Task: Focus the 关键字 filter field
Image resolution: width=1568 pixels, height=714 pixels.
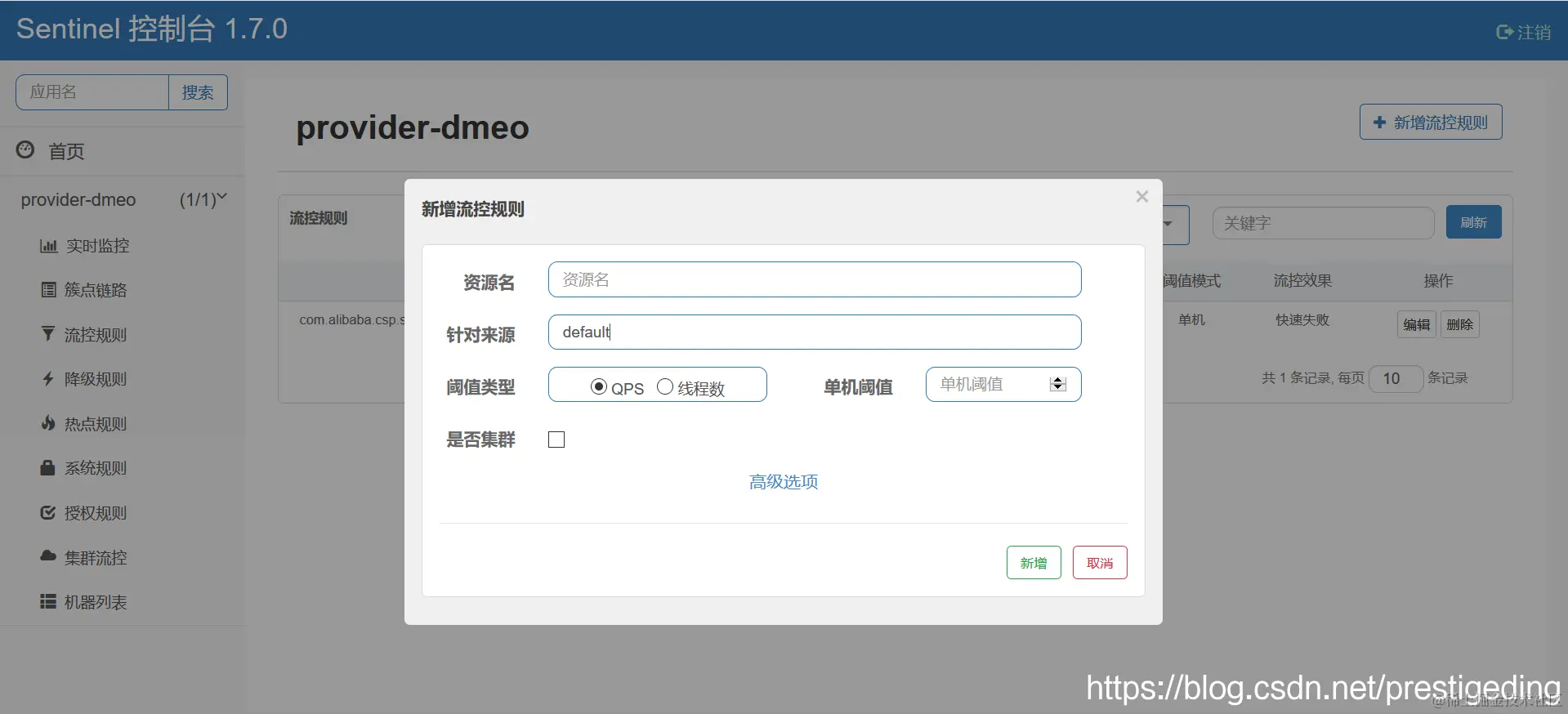Action: click(x=1323, y=223)
